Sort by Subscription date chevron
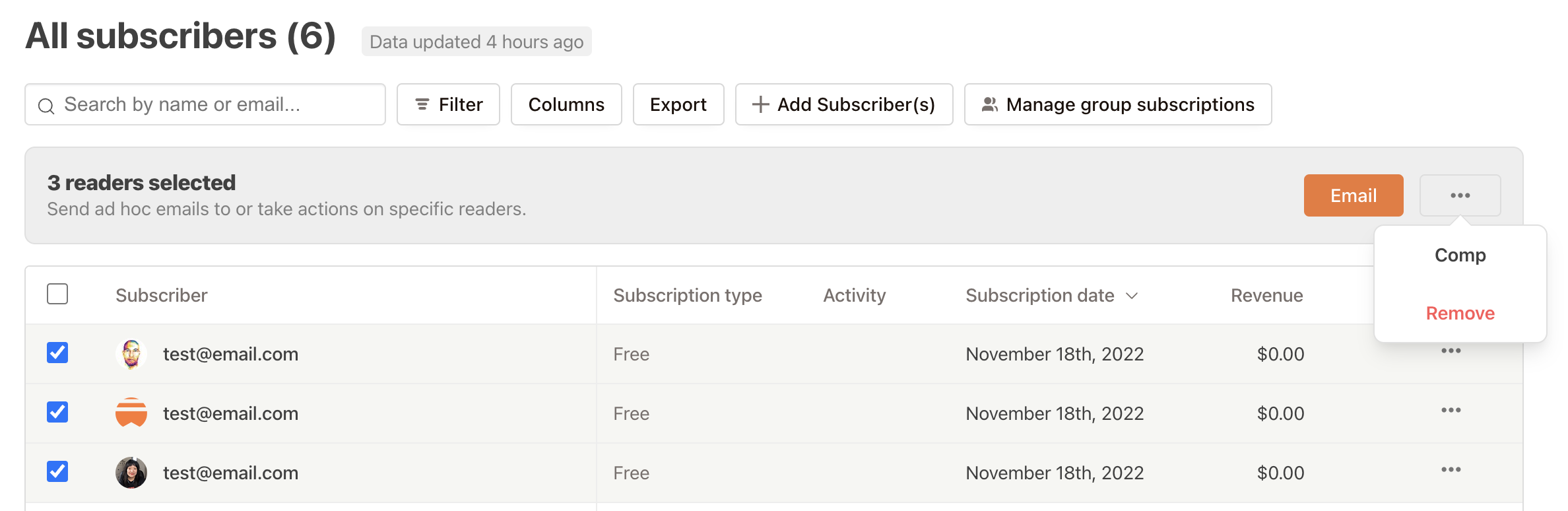This screenshot has width=1568, height=511. (x=1132, y=296)
